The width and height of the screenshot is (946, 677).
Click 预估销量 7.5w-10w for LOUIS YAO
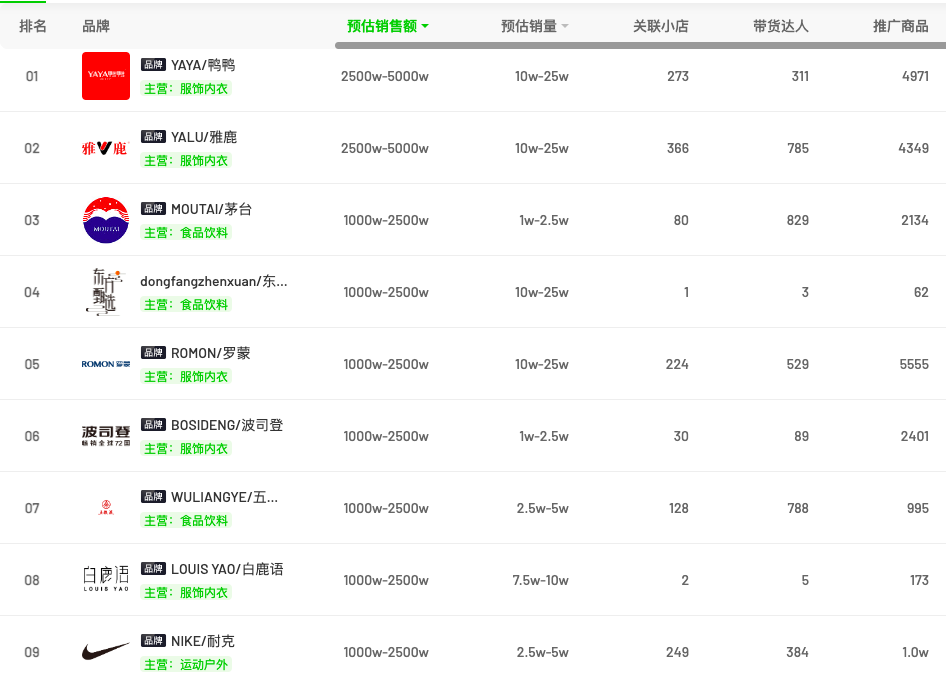tap(541, 580)
